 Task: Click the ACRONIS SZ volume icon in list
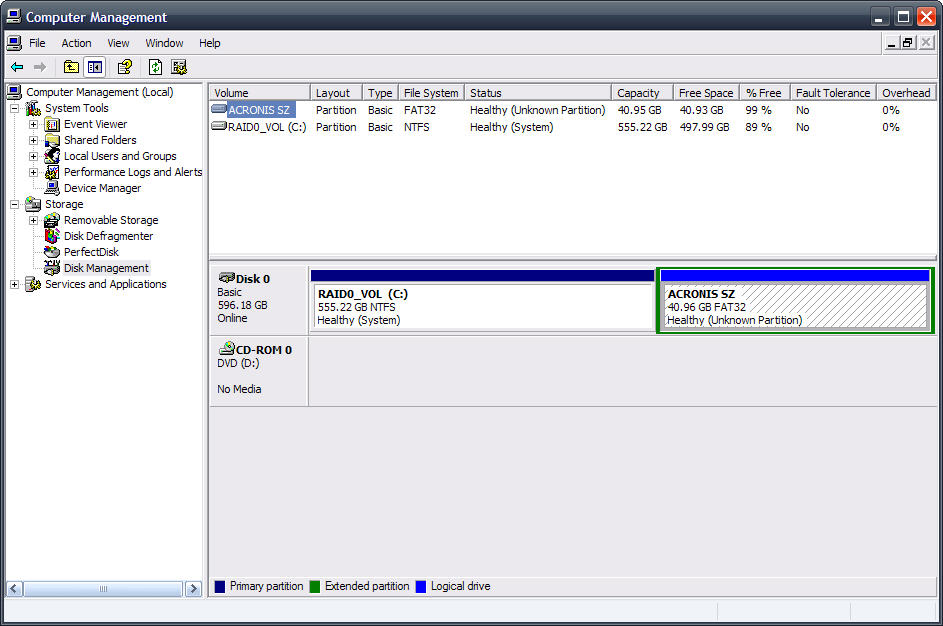tap(219, 109)
